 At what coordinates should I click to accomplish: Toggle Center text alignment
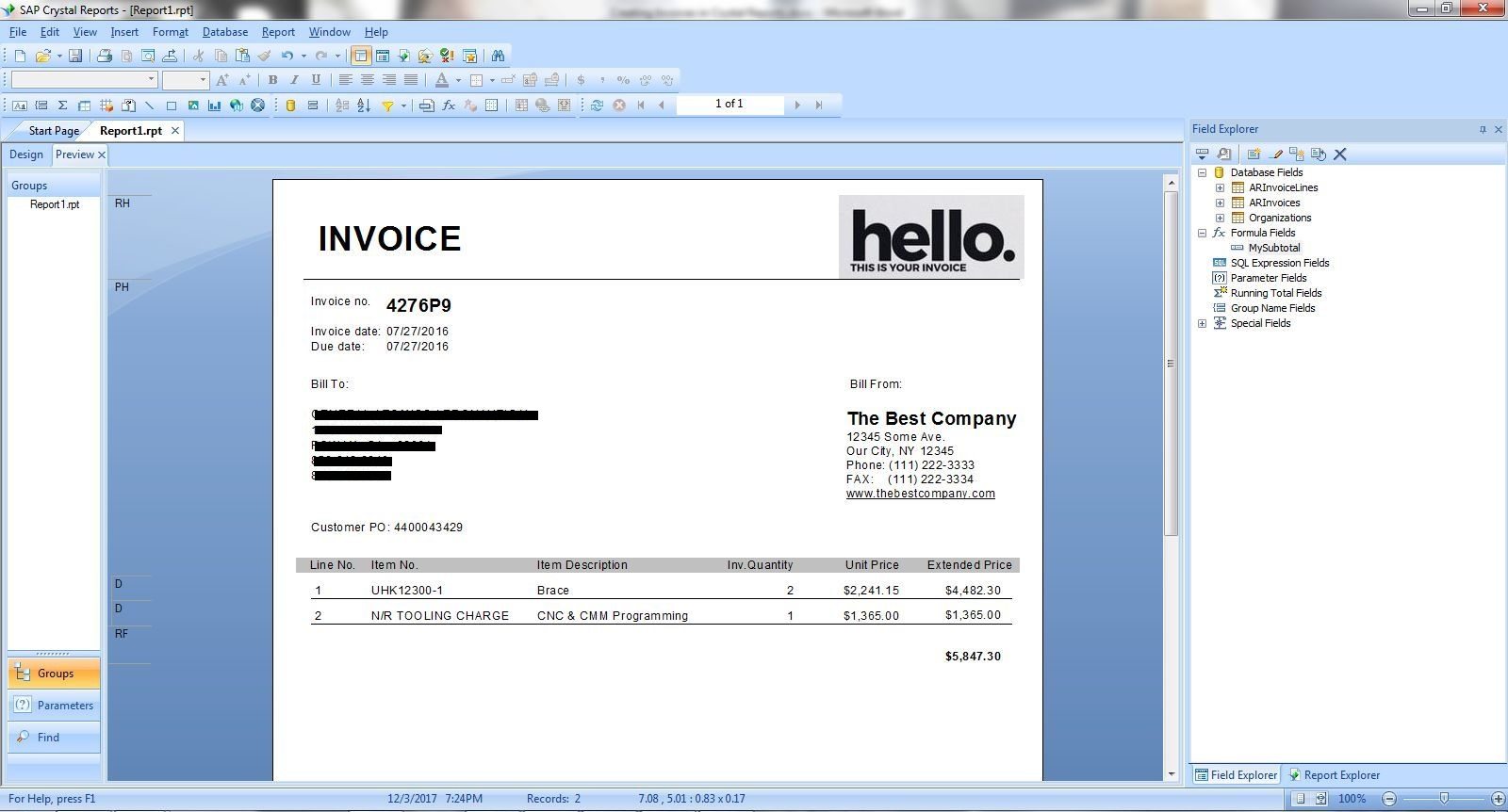pyautogui.click(x=368, y=80)
